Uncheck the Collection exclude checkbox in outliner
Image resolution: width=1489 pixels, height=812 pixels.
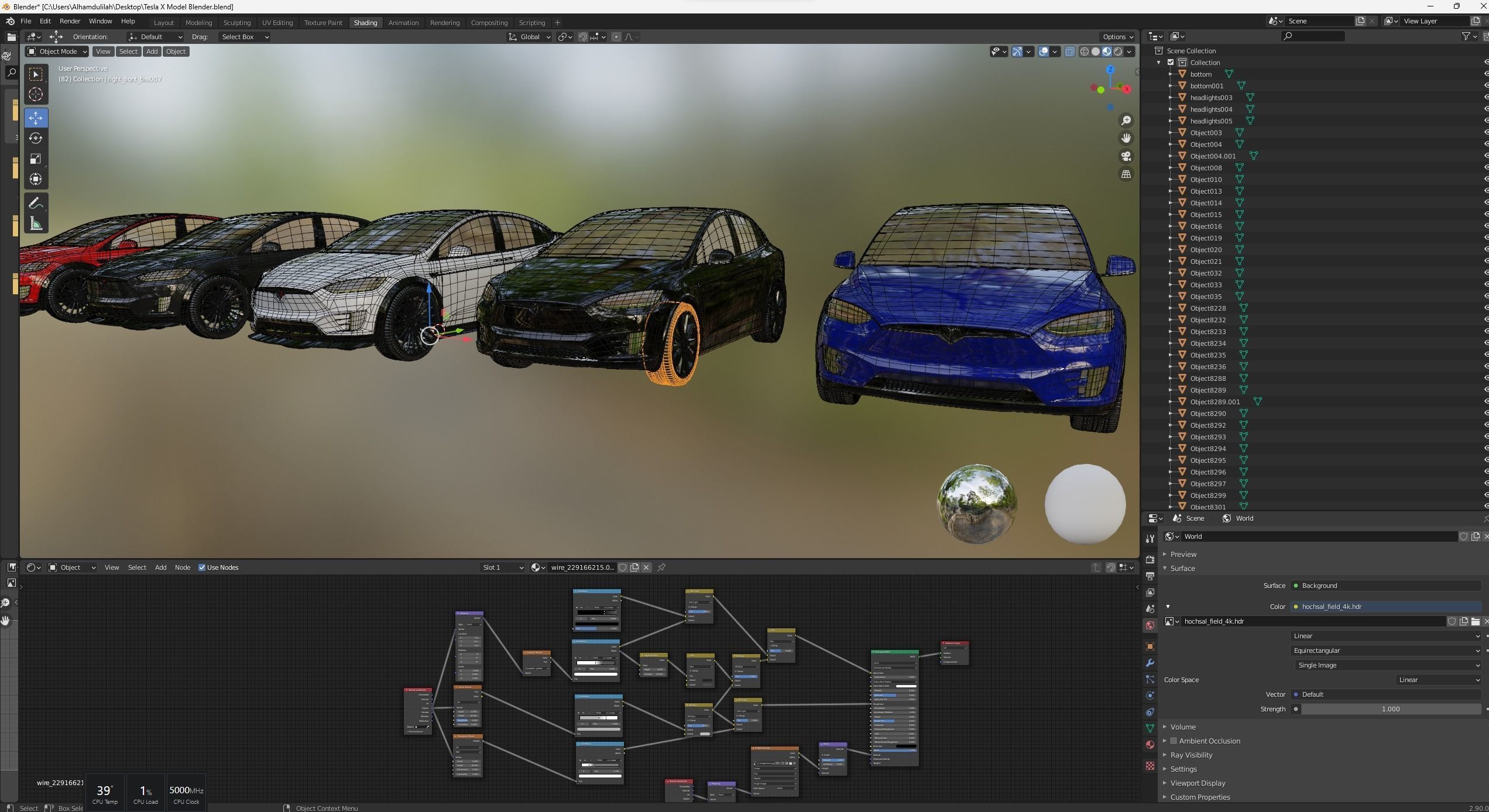tap(1171, 63)
